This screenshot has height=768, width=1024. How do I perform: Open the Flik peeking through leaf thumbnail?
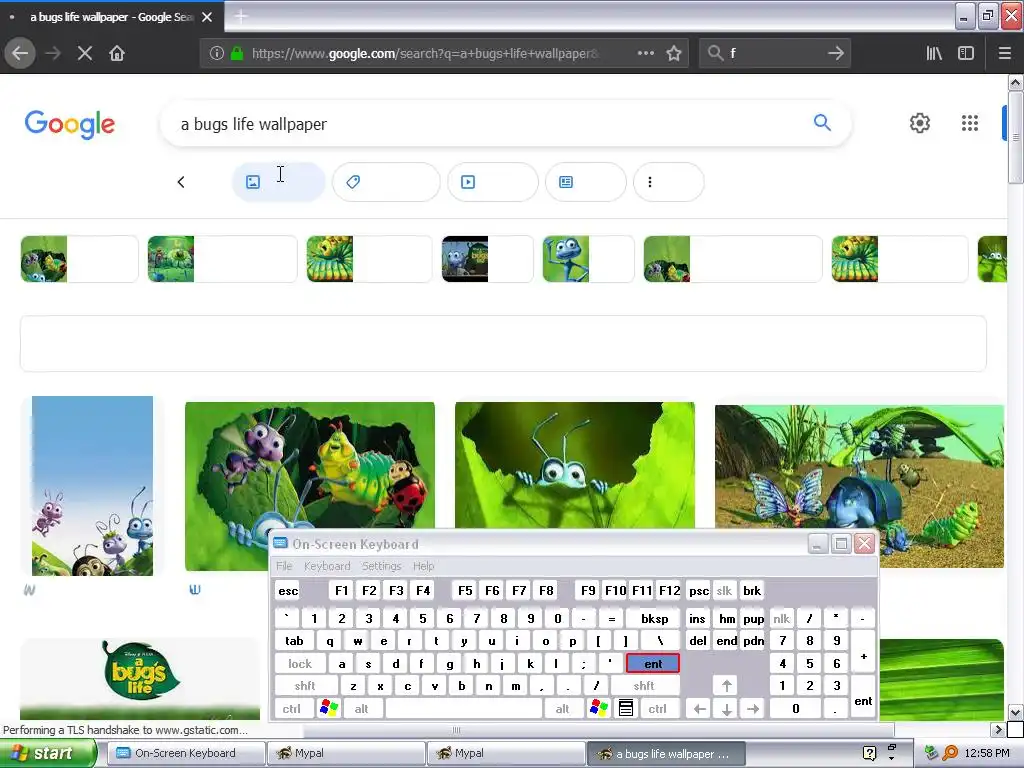tap(575, 465)
